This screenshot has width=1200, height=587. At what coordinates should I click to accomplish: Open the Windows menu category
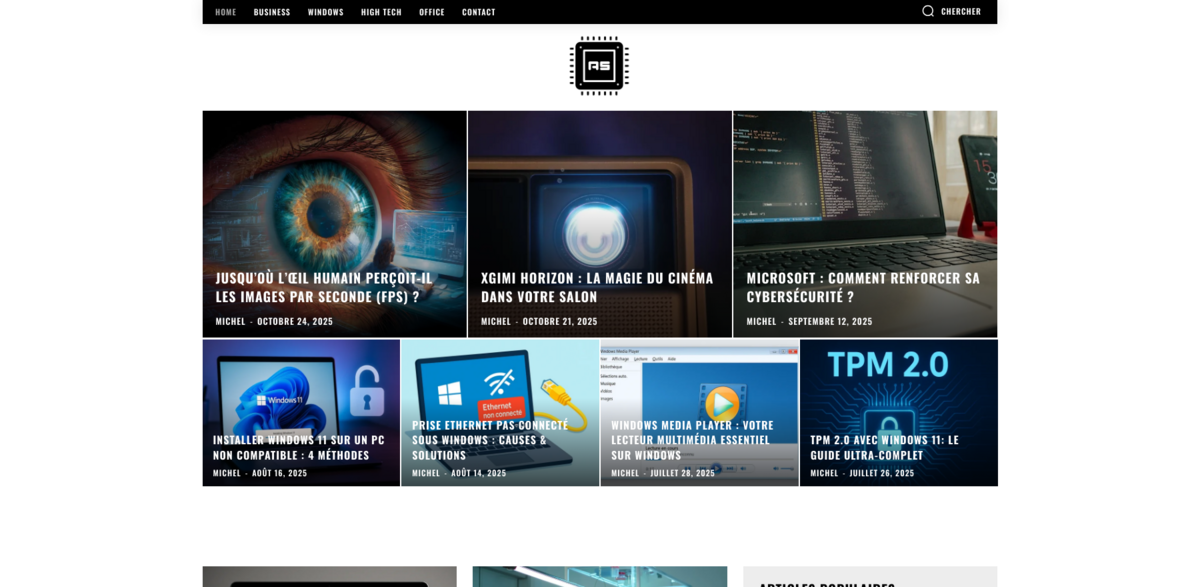point(326,12)
